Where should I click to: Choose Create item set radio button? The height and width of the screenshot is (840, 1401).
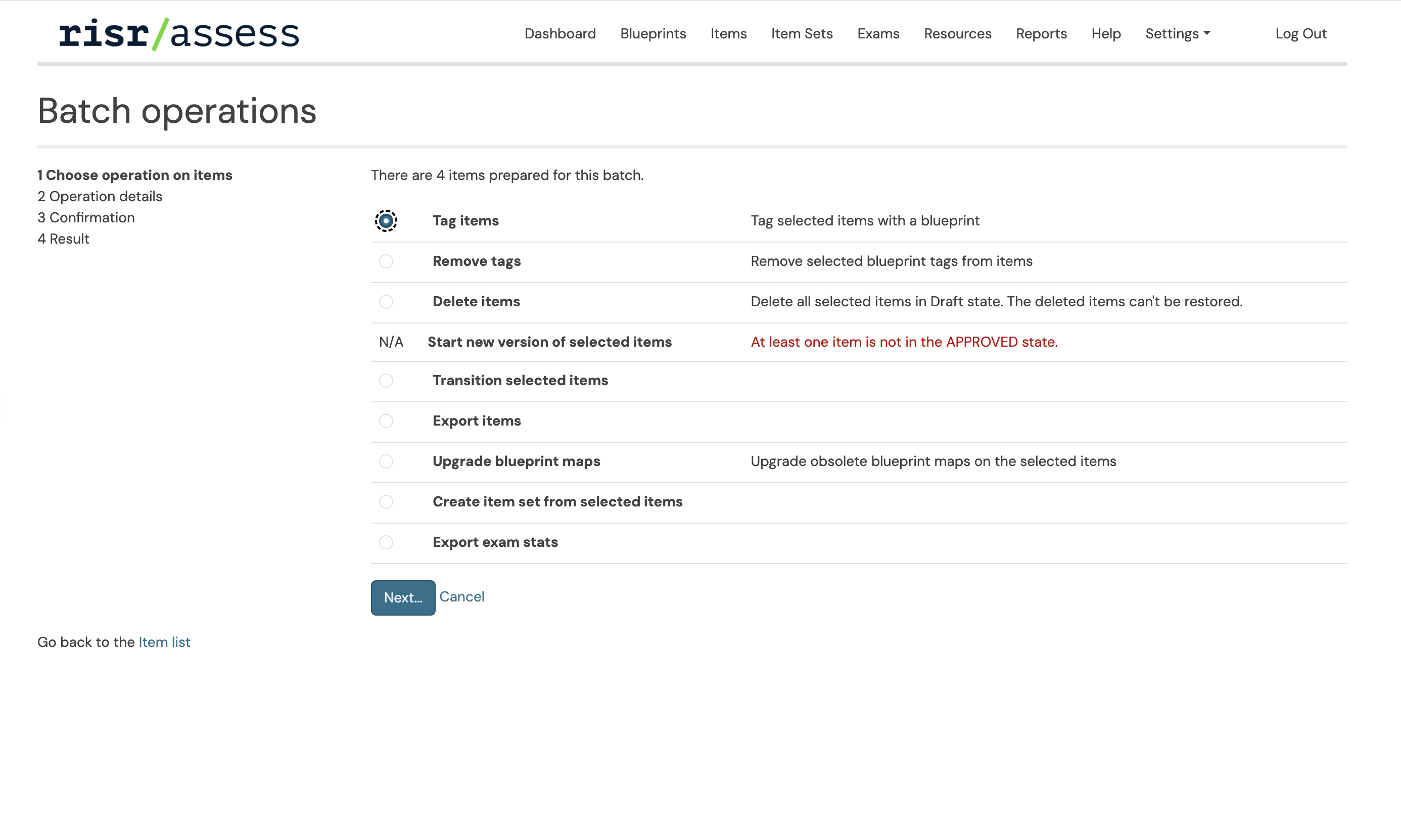click(x=386, y=502)
